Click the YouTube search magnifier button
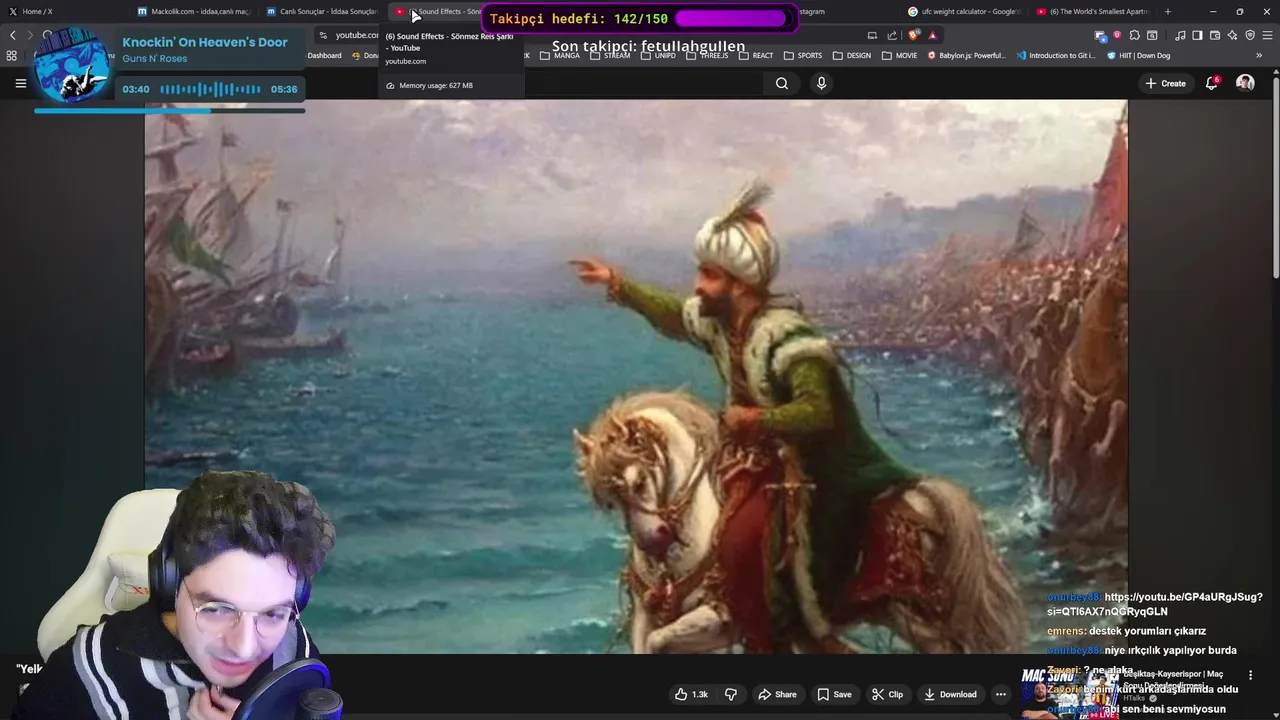Screen dimensions: 1280x720 782,83
